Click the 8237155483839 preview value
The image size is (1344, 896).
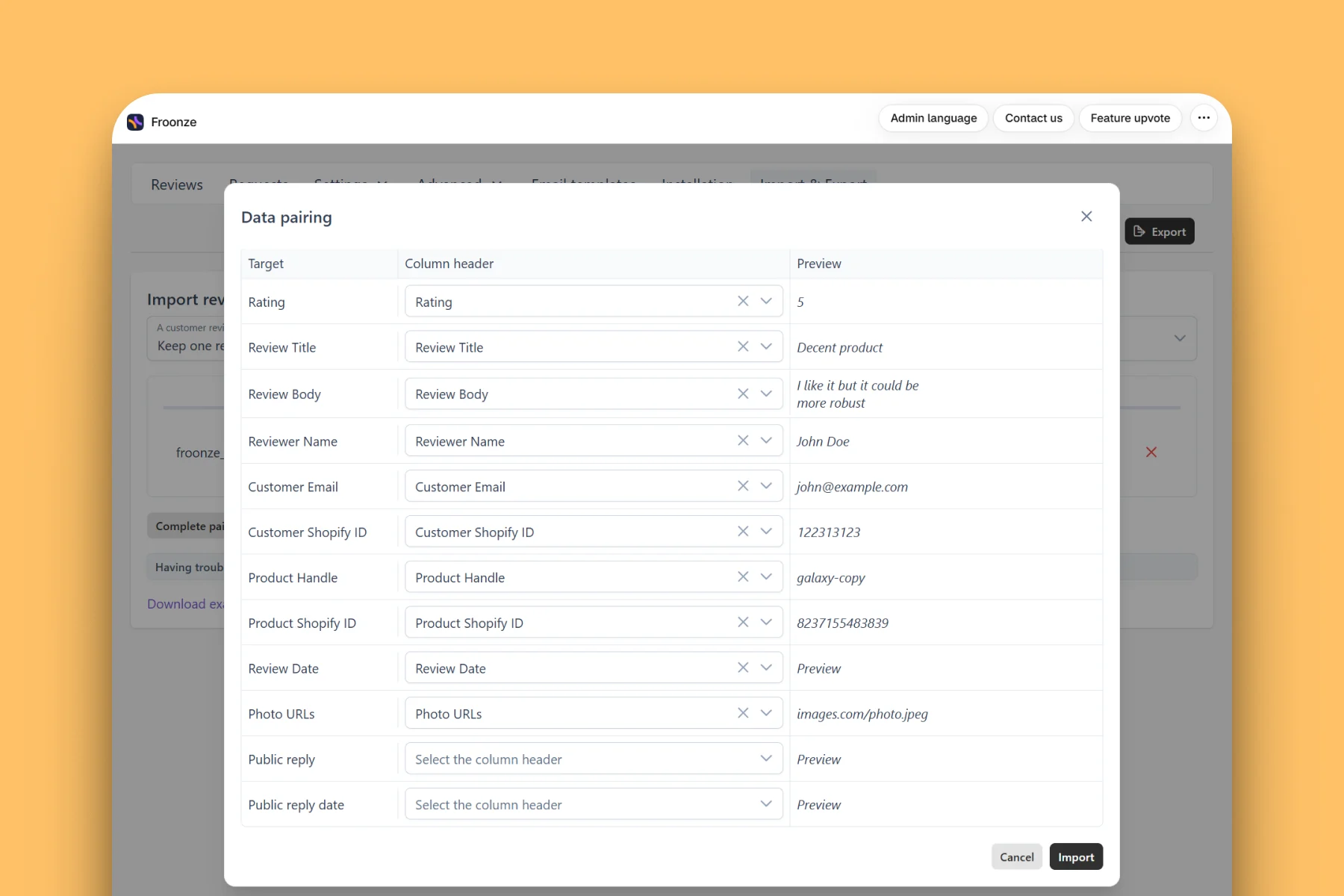[x=843, y=623]
